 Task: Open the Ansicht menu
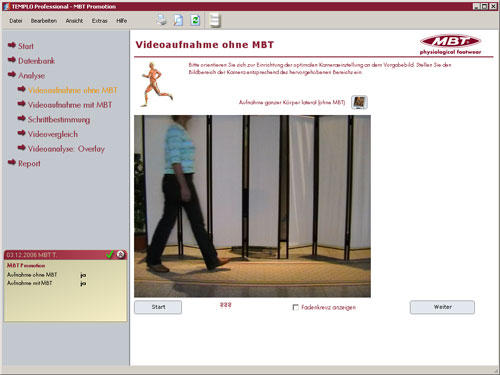pos(74,21)
